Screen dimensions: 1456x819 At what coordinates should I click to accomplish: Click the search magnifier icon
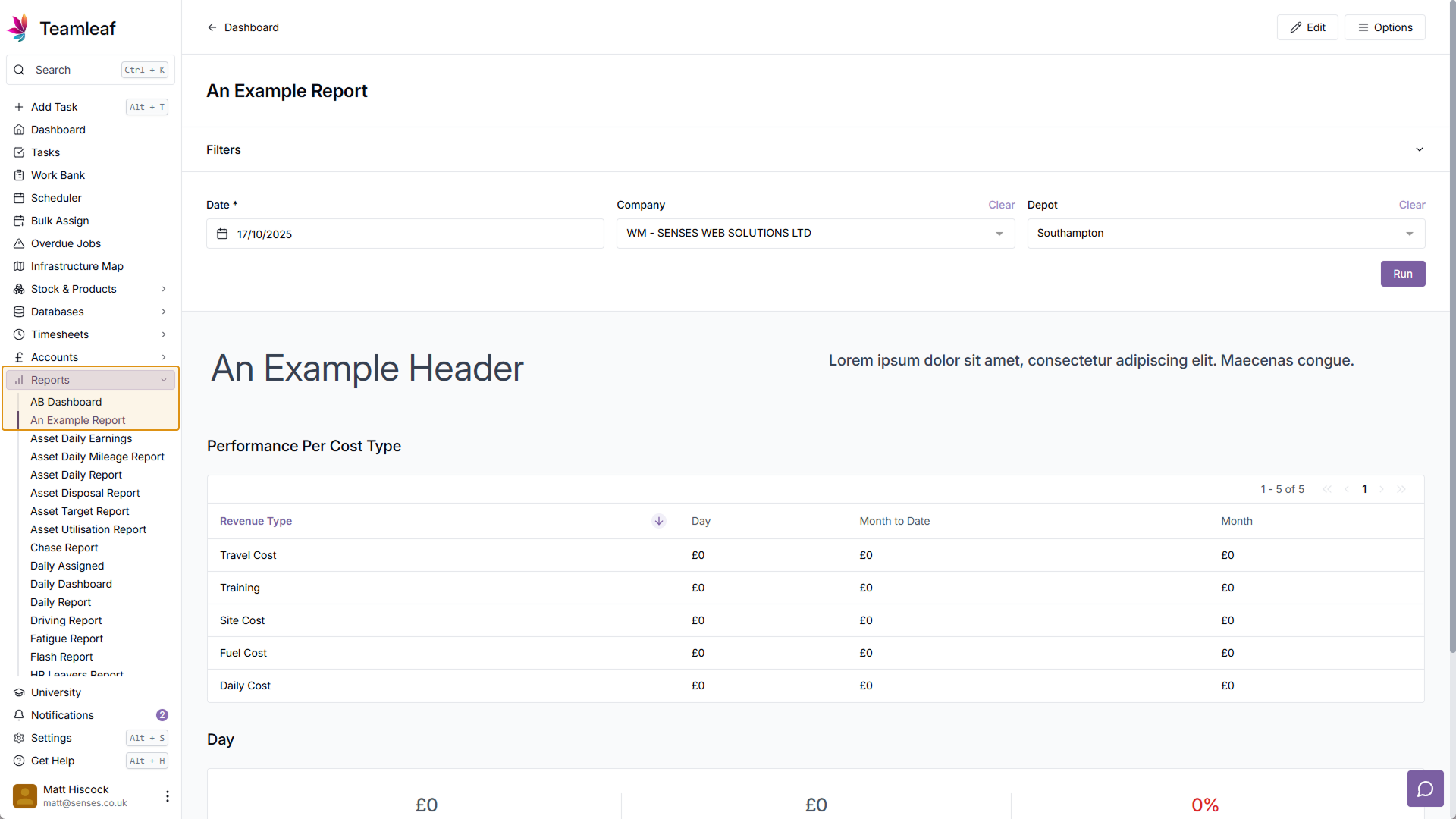(x=19, y=70)
